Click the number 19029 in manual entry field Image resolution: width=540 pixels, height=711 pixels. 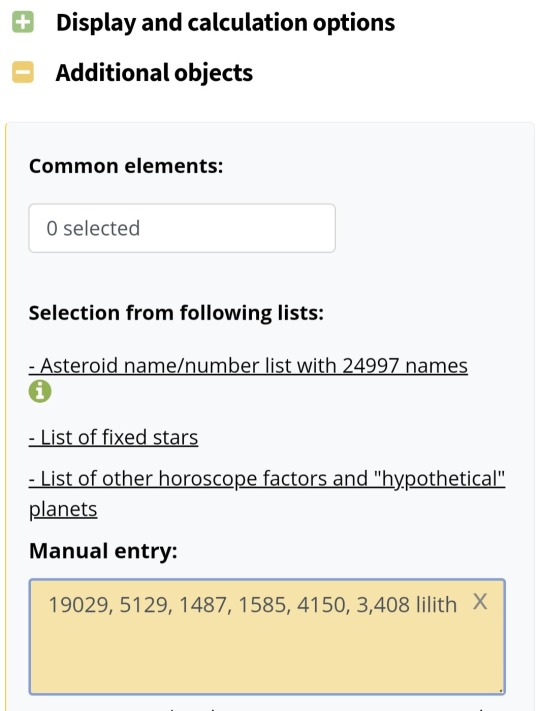(x=78, y=605)
